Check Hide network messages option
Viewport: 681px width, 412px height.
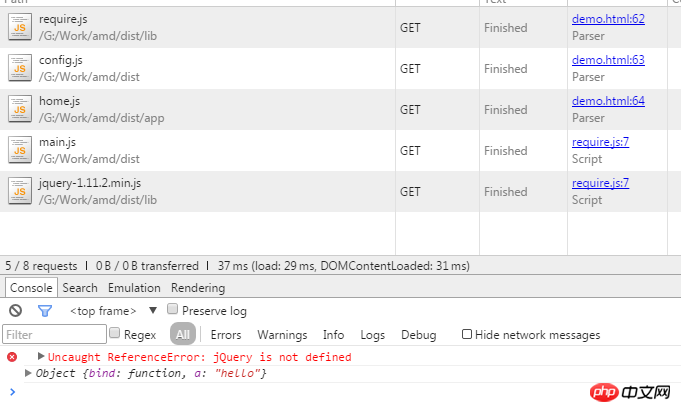[467, 335]
